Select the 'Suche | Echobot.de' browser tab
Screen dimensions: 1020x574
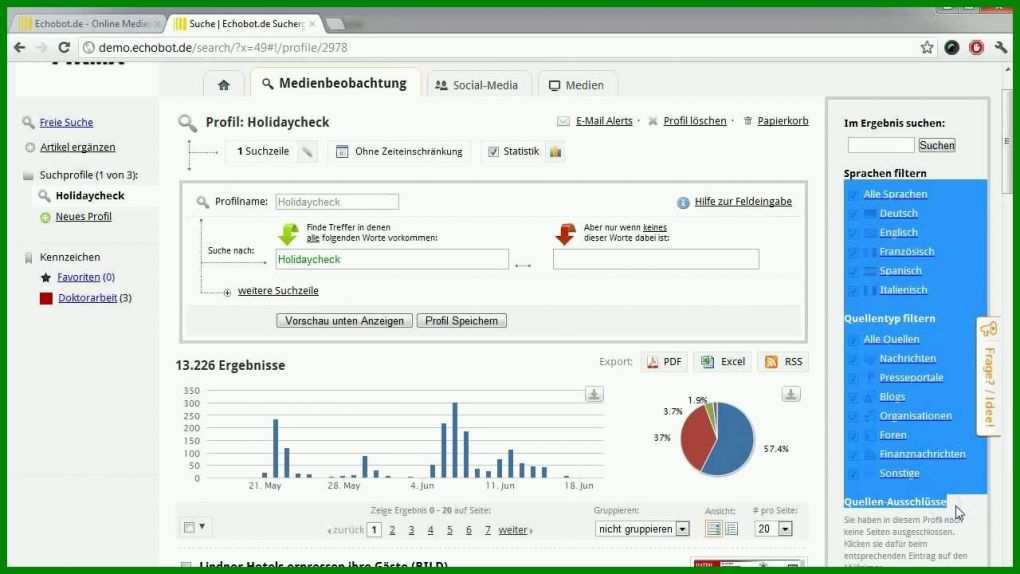[x=246, y=23]
